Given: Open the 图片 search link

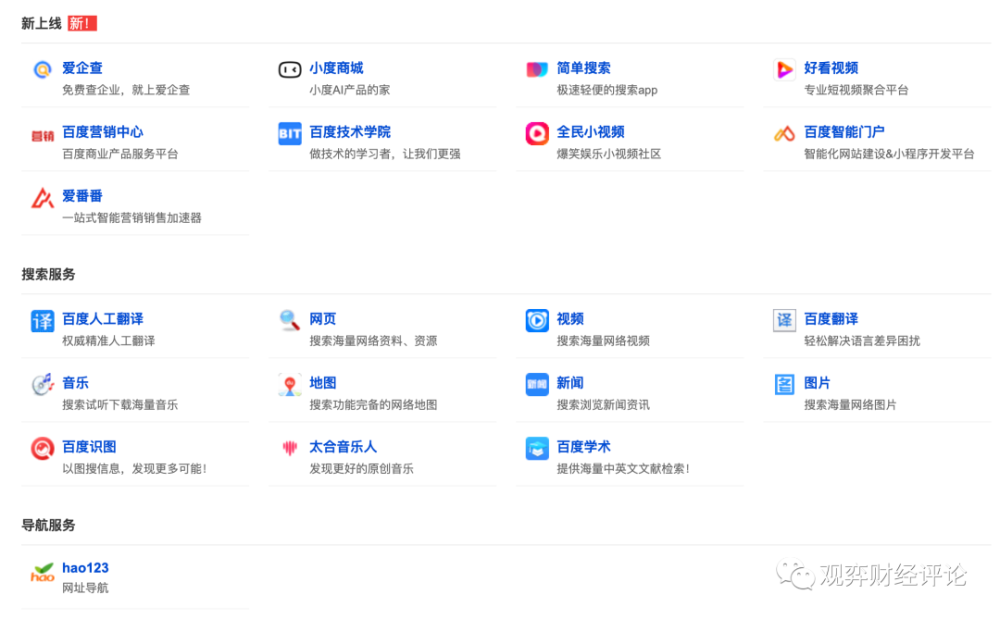Looking at the screenshot, I should click(x=817, y=383).
